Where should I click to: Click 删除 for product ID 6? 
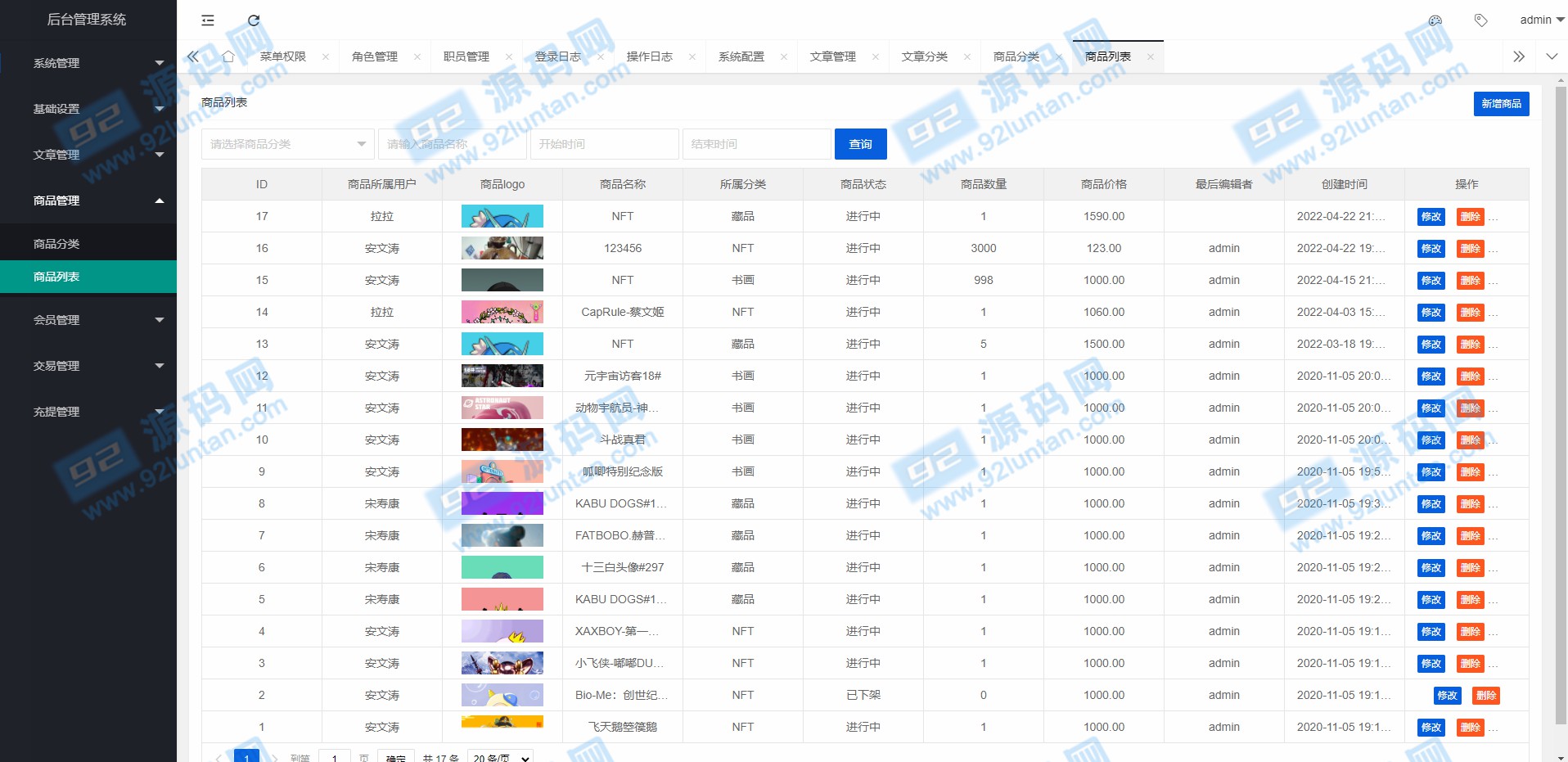click(1471, 568)
